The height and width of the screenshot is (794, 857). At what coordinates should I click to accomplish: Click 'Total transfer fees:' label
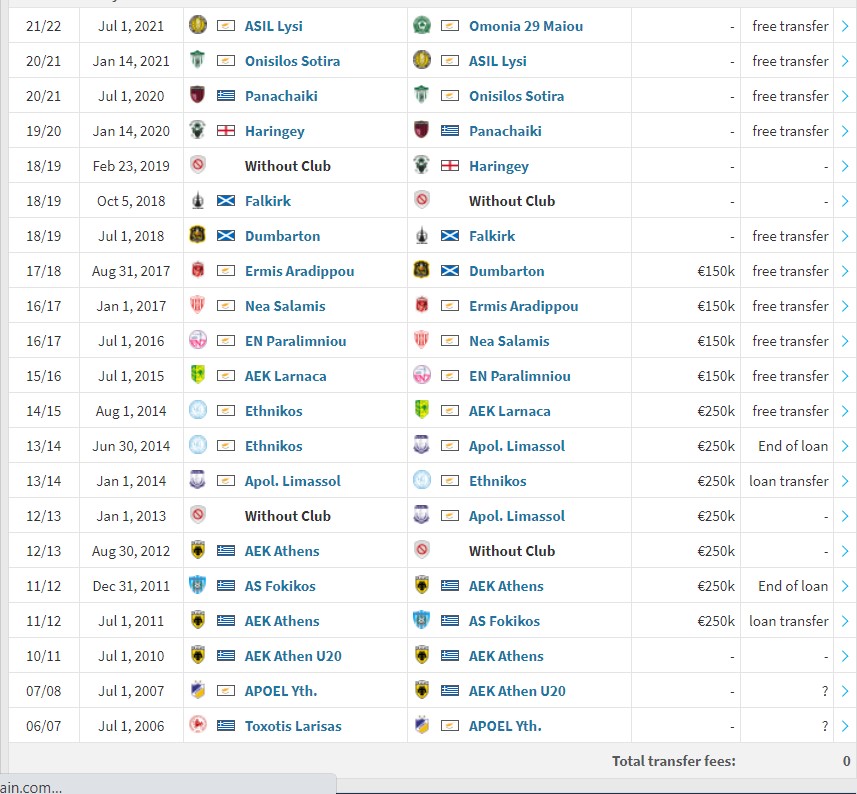673,761
